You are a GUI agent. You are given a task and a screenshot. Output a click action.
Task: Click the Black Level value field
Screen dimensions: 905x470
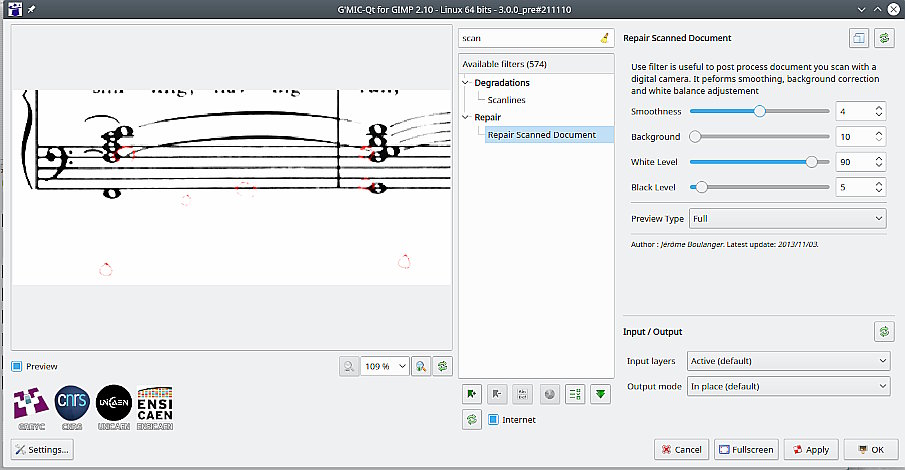(x=854, y=187)
